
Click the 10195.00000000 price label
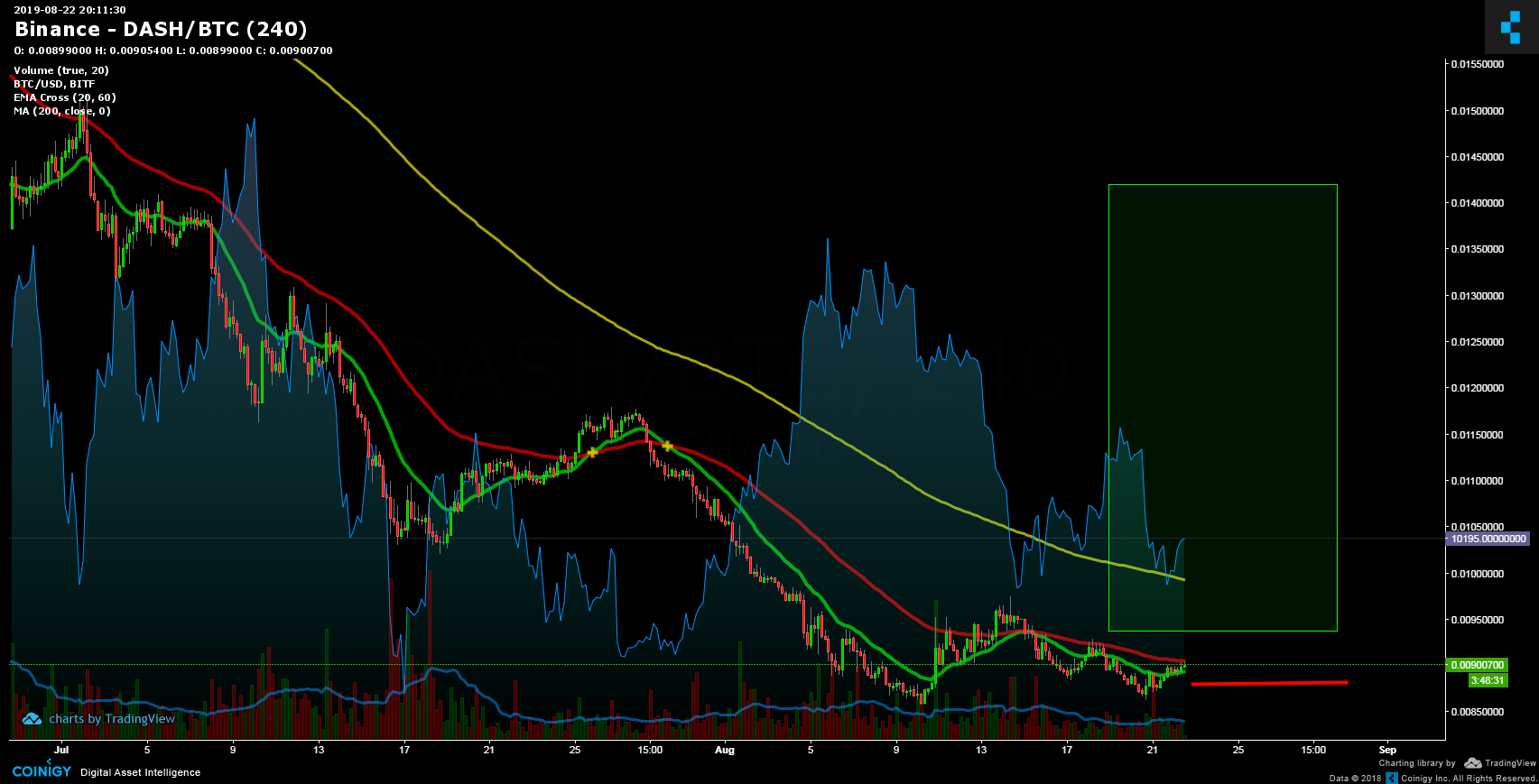[1488, 539]
